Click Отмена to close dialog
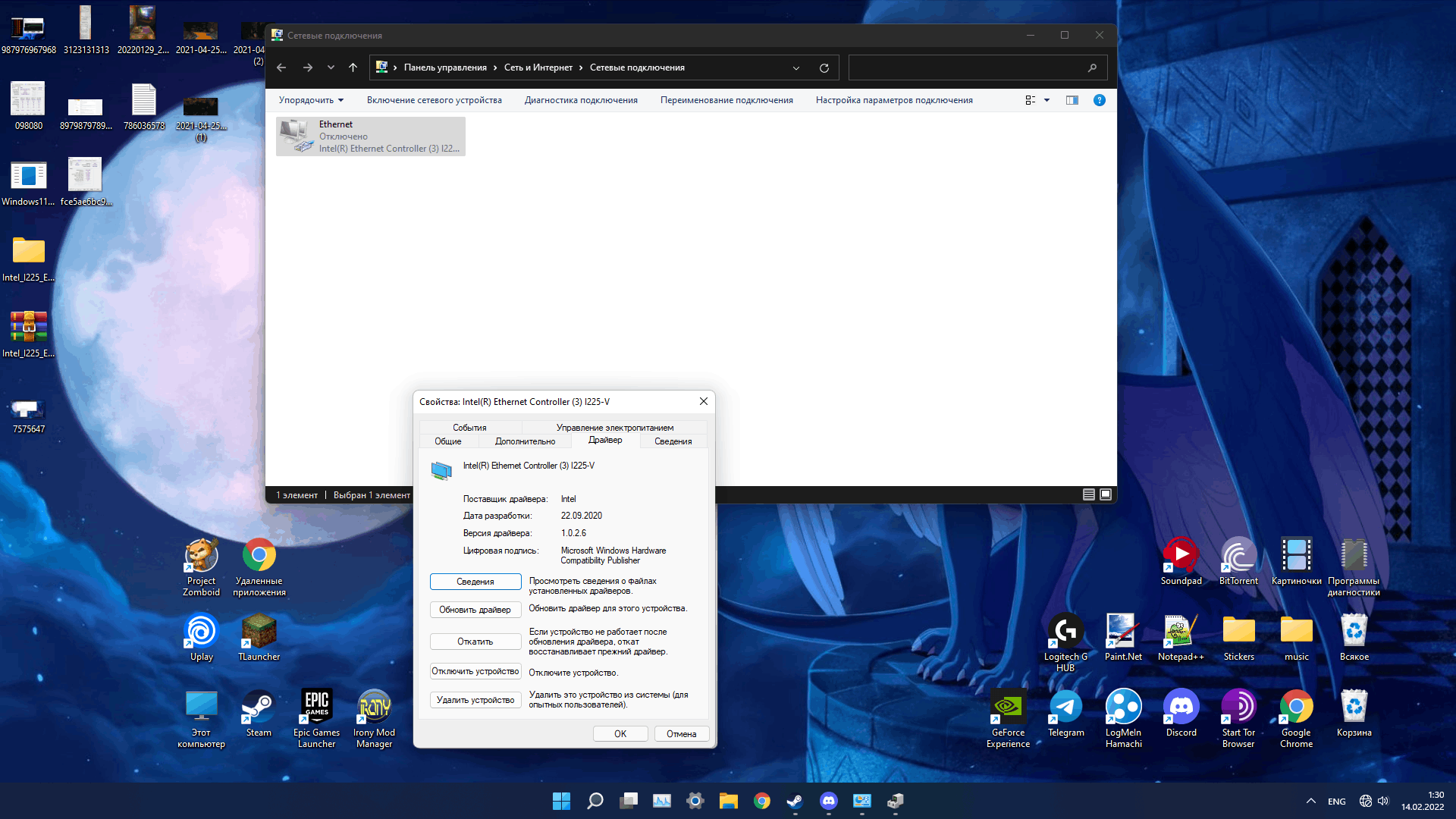Screen dimensions: 1456x819 [x=681, y=733]
